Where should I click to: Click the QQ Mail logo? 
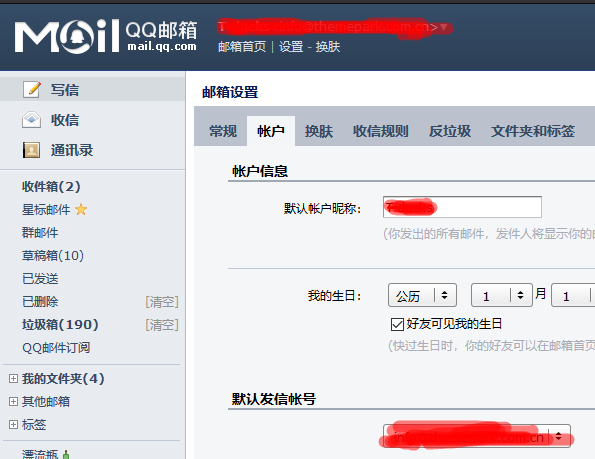(x=106, y=36)
